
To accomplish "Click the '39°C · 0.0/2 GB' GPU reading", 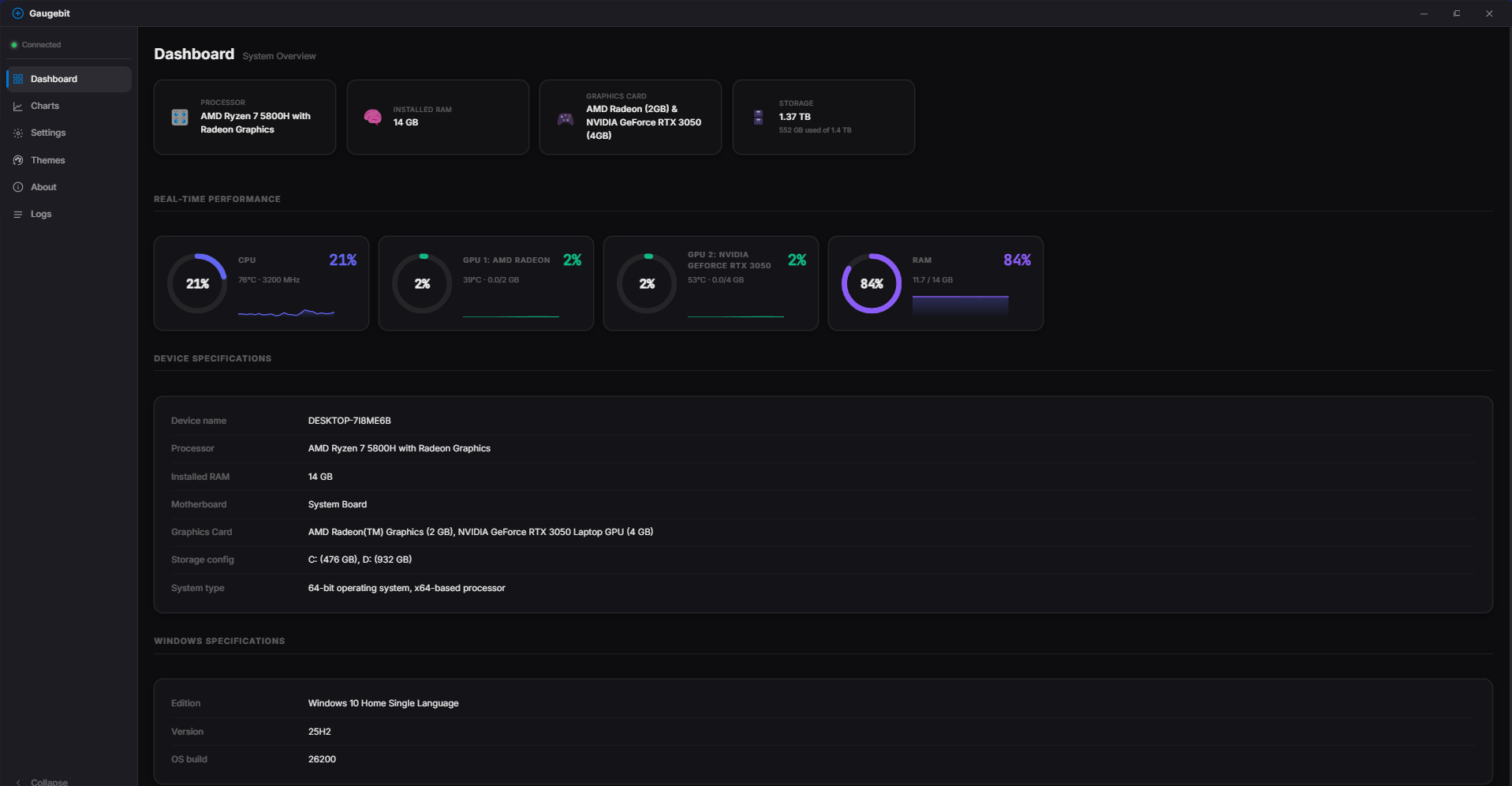I will (x=491, y=280).
